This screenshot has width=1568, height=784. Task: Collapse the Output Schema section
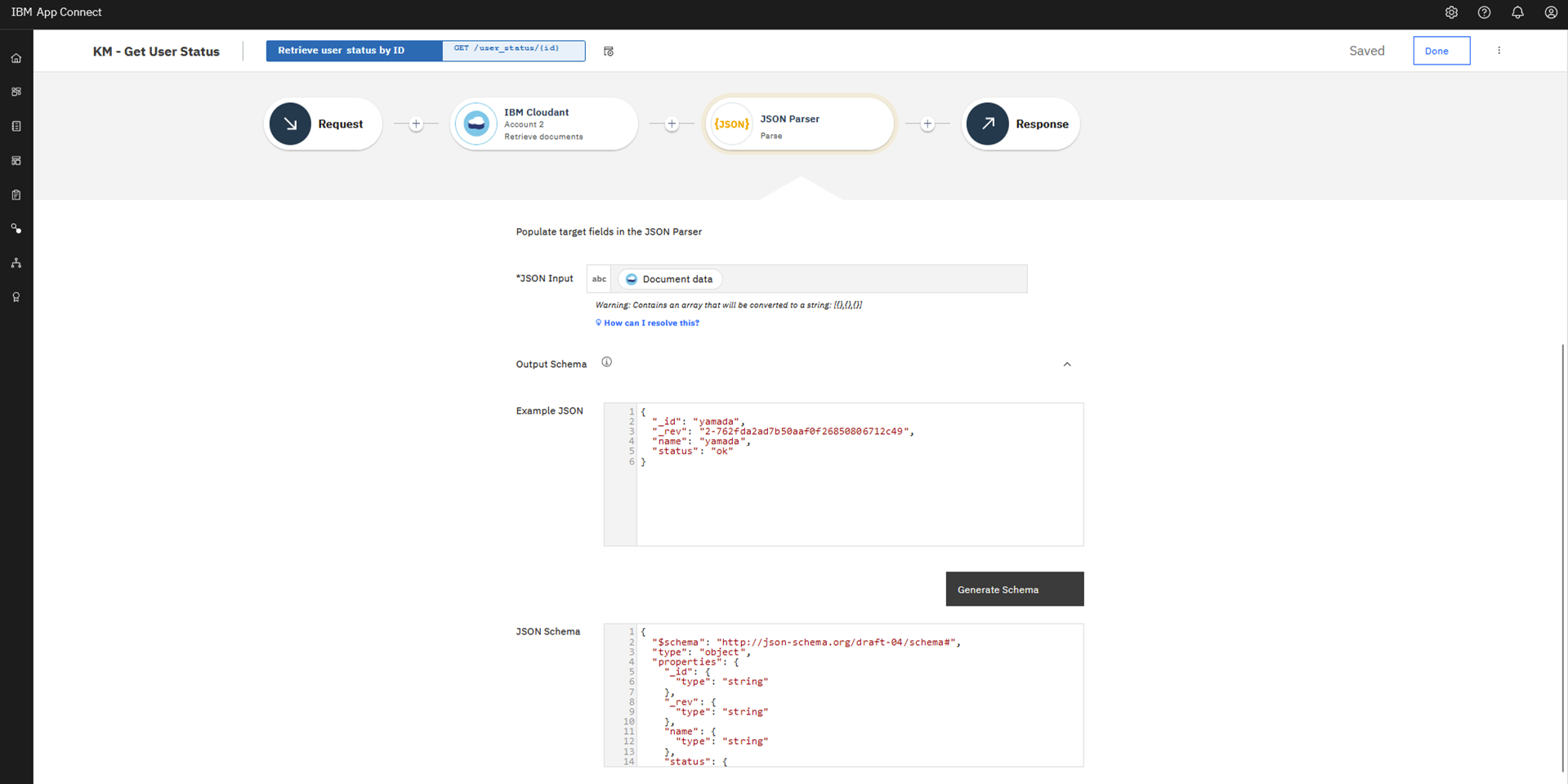pos(1067,364)
